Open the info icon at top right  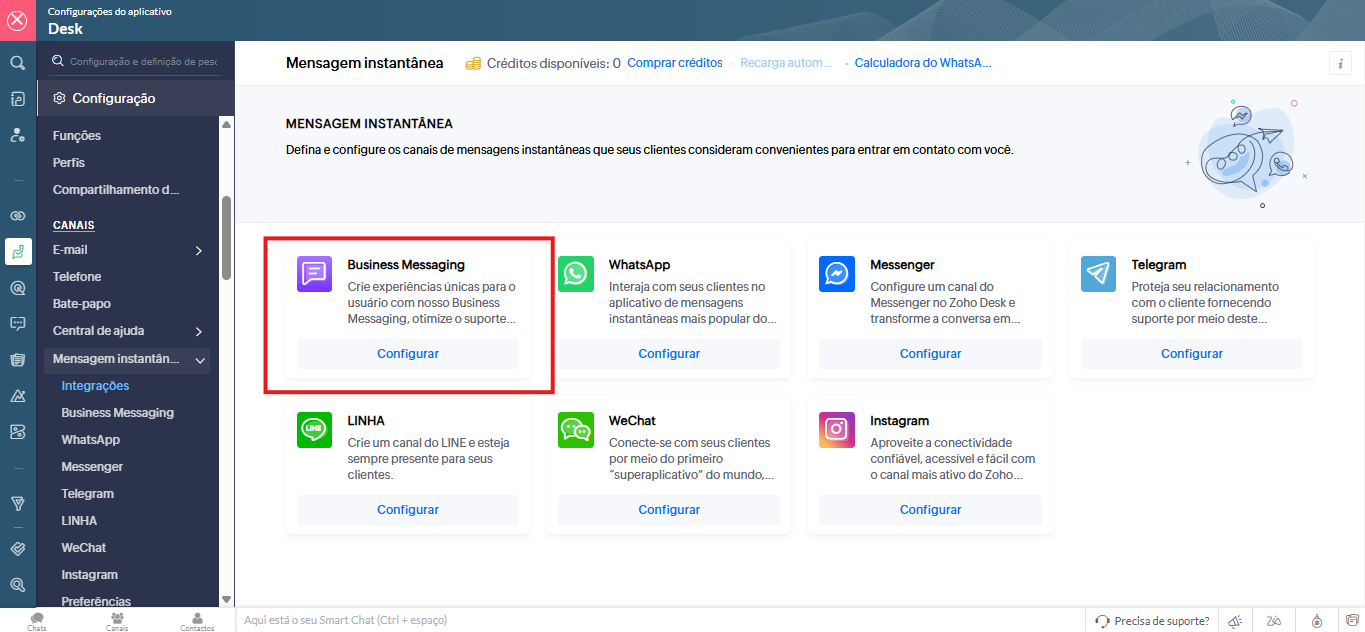tap(1340, 63)
